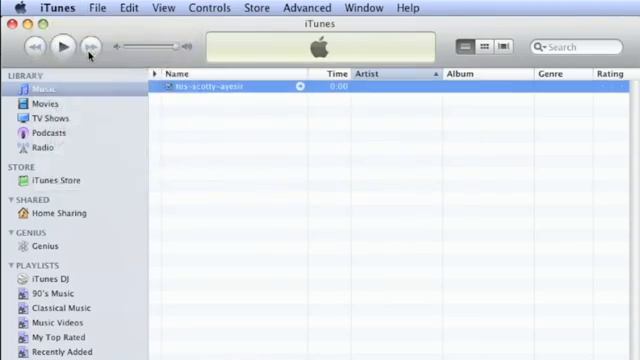Select the tus-scotty-ayesir track
This screenshot has height=360, width=640.
pos(389,86)
